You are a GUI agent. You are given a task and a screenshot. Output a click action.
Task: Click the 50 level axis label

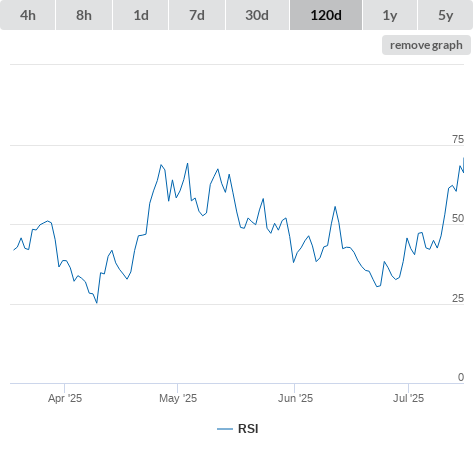point(458,218)
